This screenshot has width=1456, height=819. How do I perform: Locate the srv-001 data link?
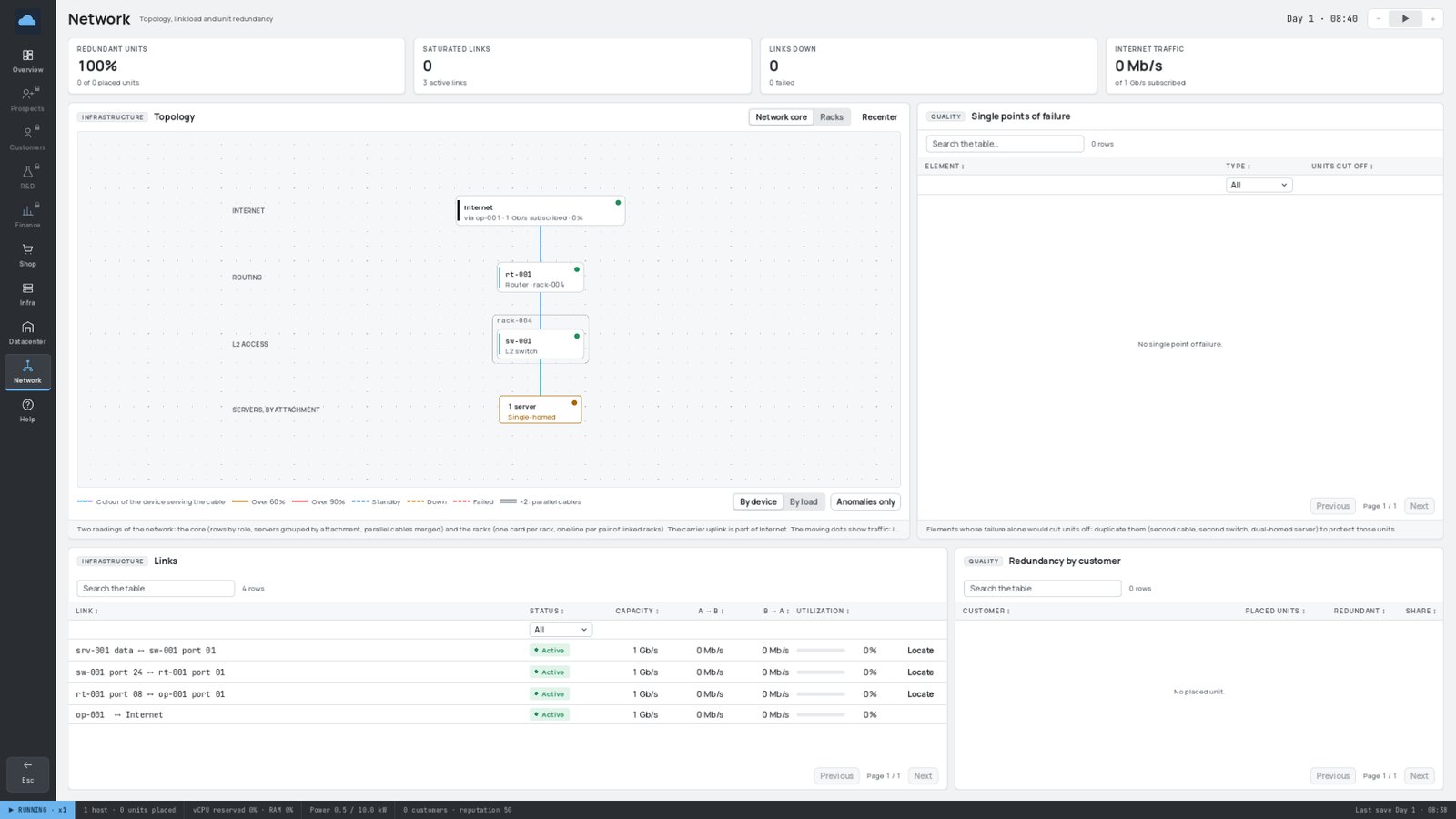tap(920, 651)
